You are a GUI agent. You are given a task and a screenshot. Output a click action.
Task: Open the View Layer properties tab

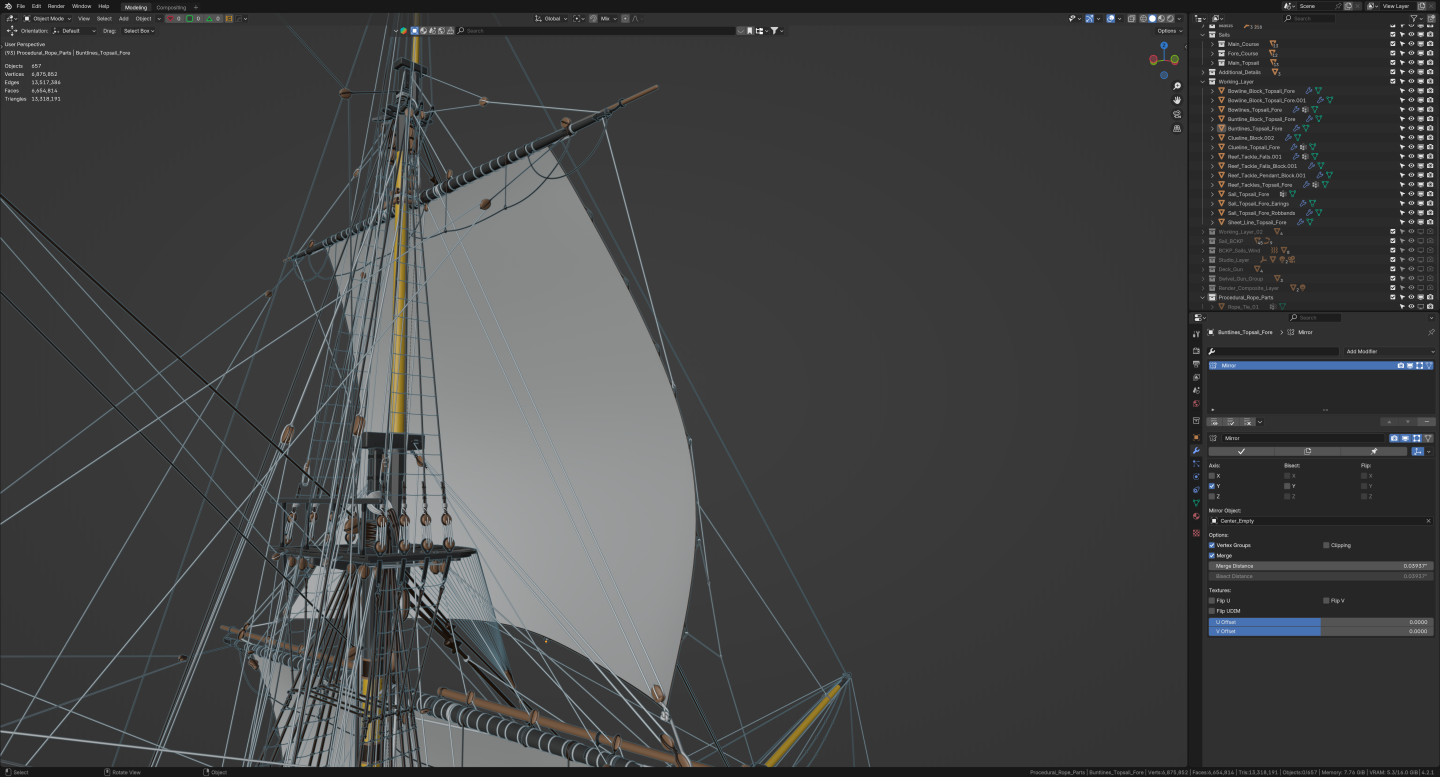pos(1196,377)
